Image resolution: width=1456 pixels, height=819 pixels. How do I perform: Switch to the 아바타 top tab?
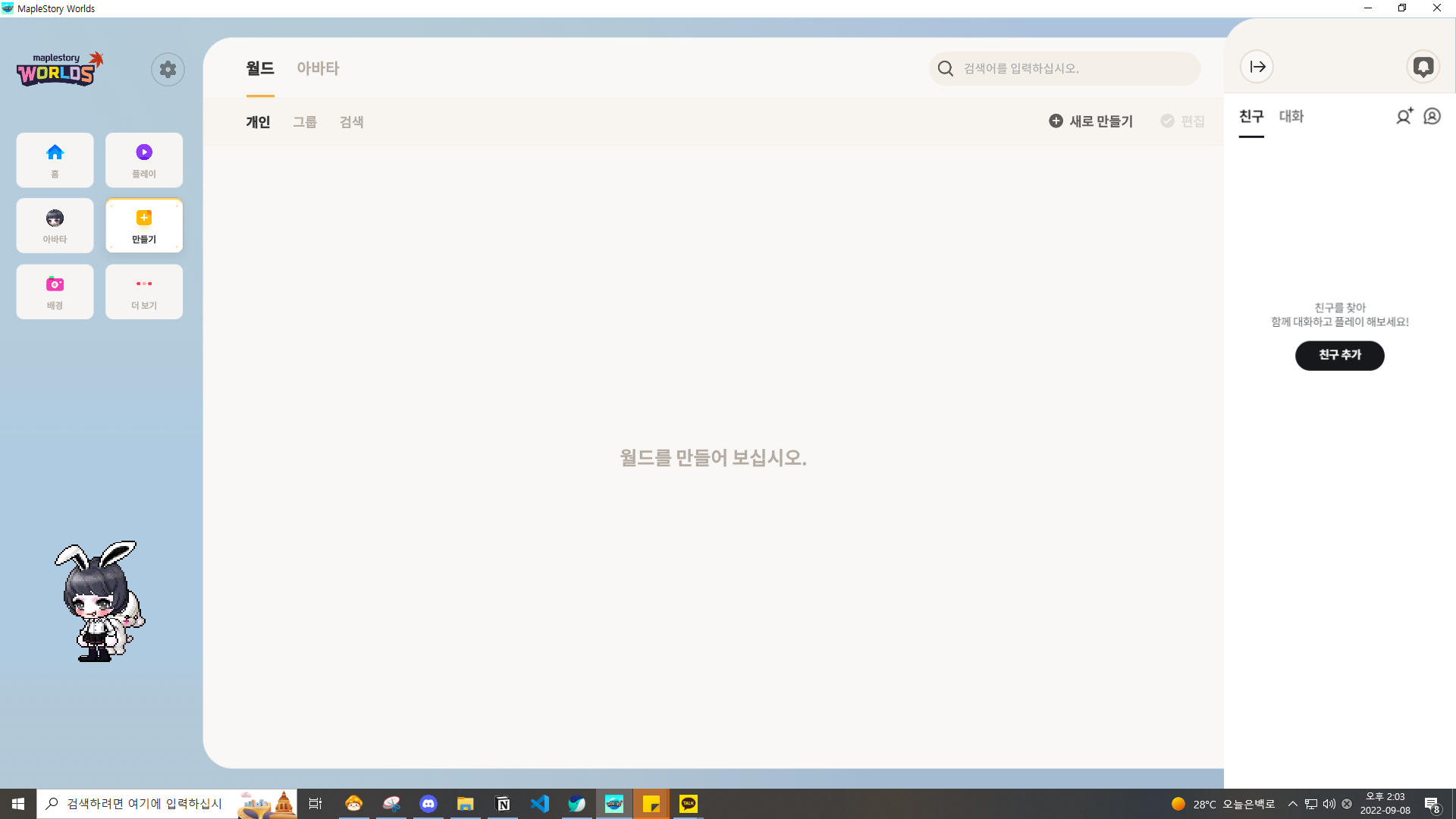tap(318, 68)
